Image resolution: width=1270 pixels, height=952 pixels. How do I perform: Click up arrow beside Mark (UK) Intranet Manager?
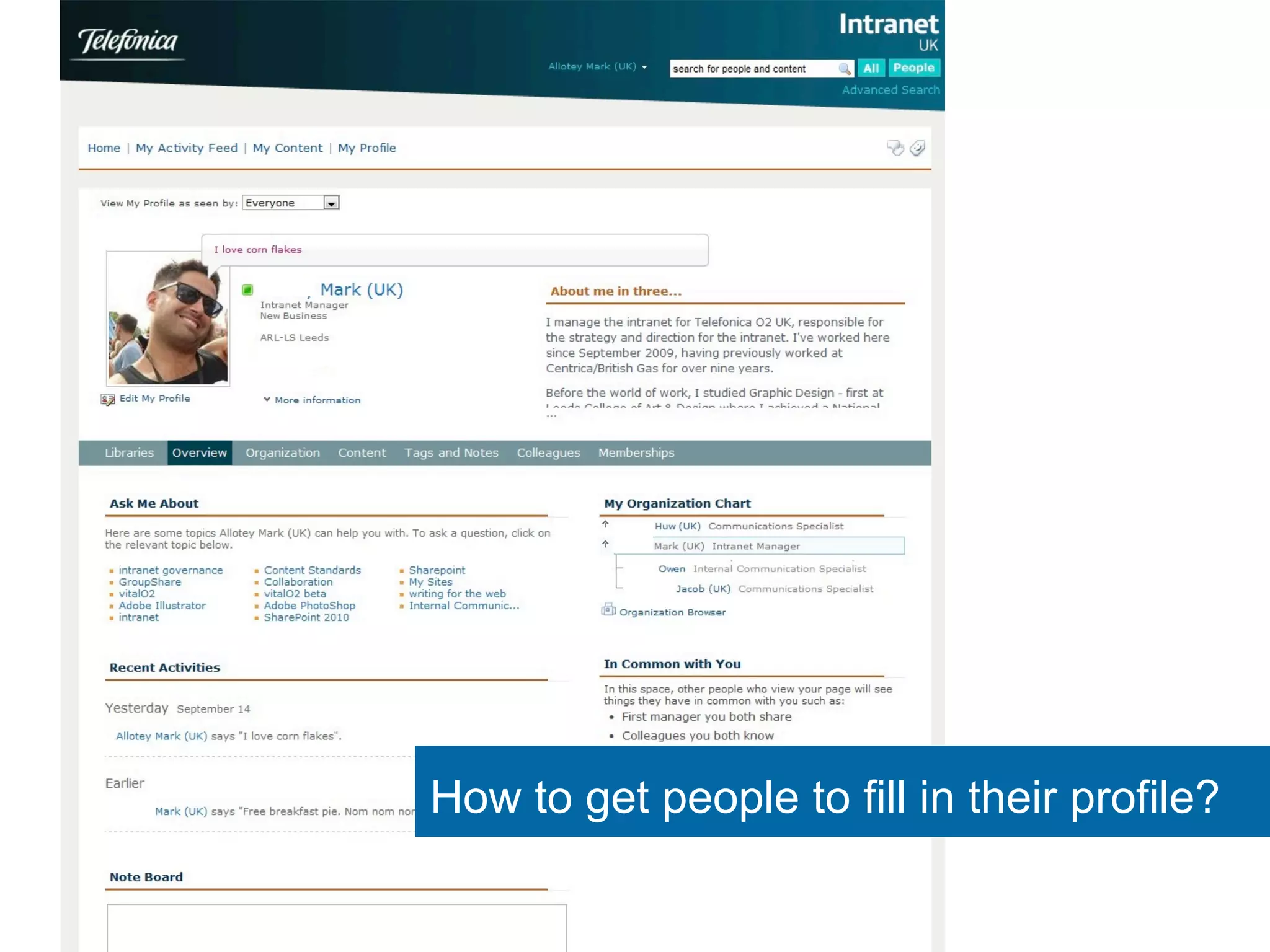[605, 544]
